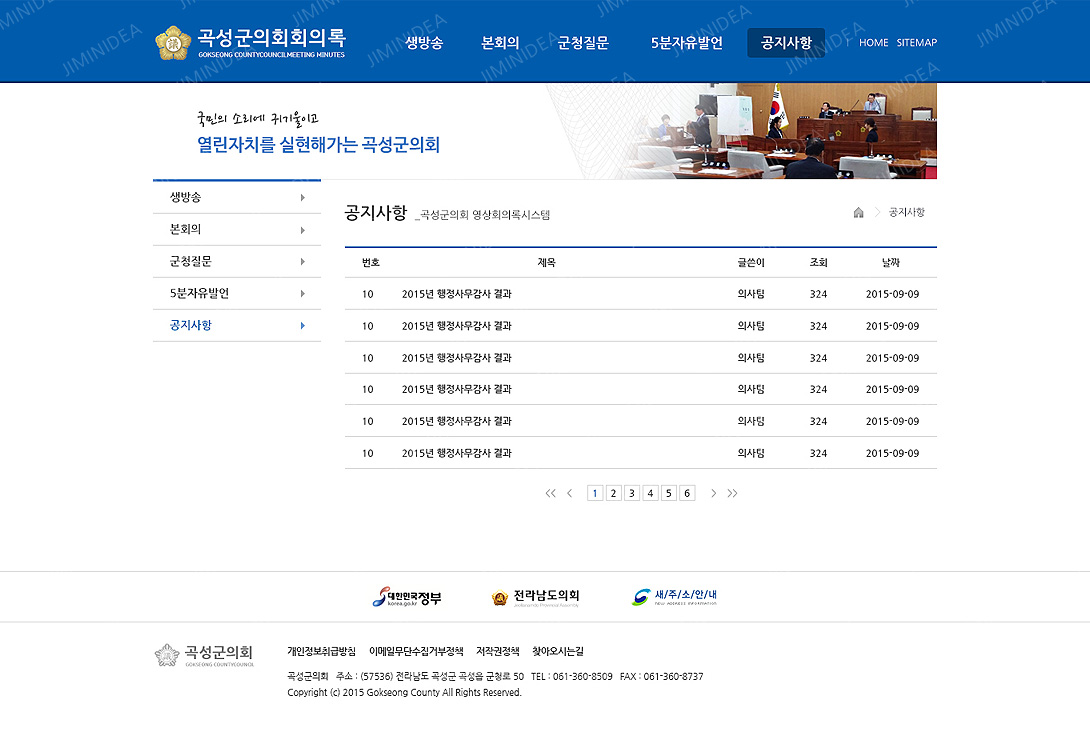1090x731 pixels.
Task: Open the 저작권정책 footer link
Action: tap(498, 652)
